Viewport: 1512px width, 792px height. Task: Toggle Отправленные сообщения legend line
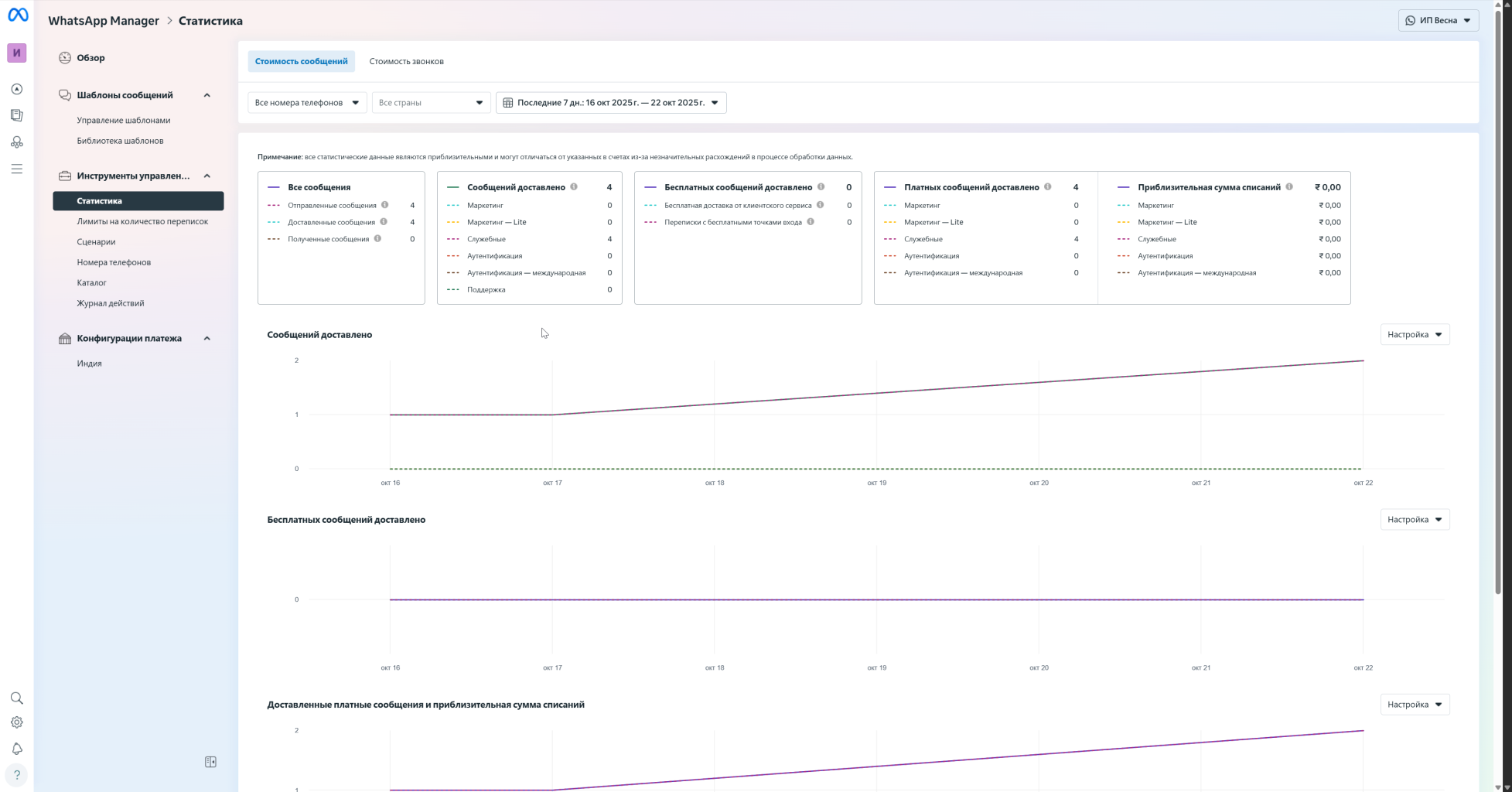pyautogui.click(x=331, y=206)
